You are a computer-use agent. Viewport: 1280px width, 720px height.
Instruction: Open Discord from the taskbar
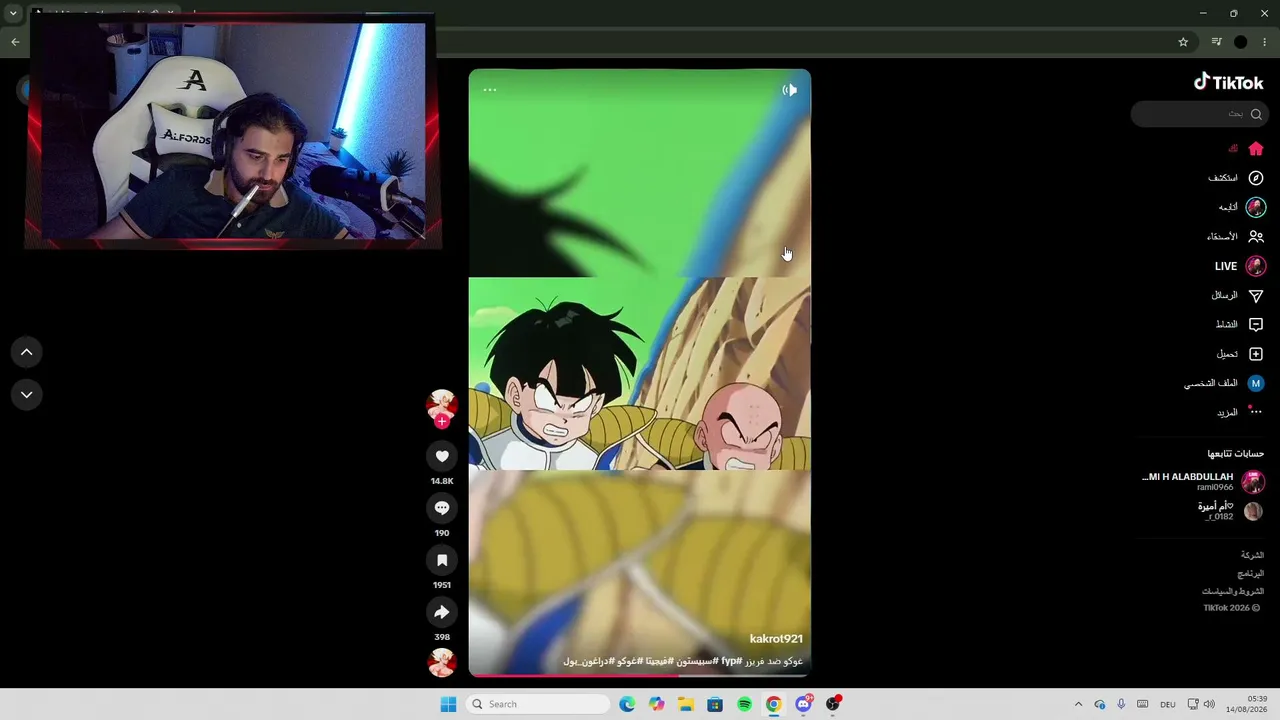click(803, 704)
